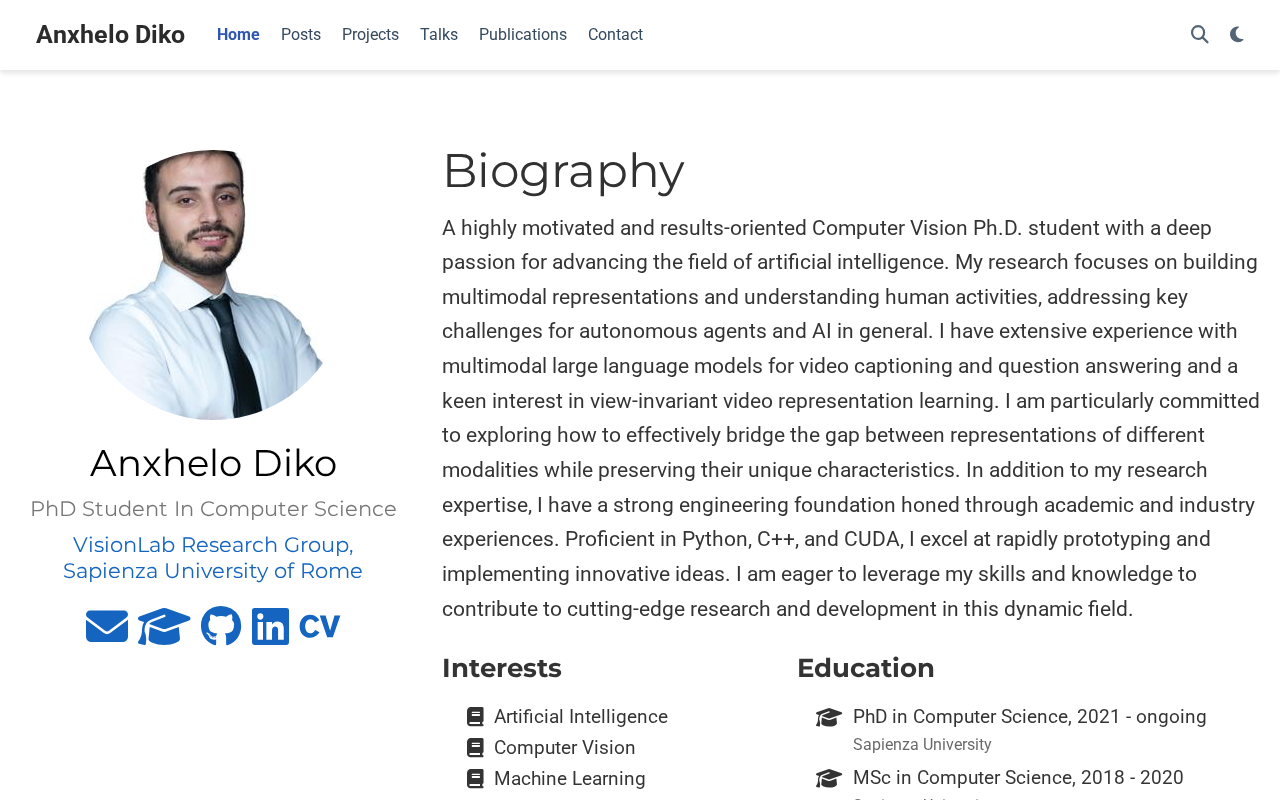Image resolution: width=1280 pixels, height=800 pixels.
Task: Open Google Scholar graduation cap icon
Action: pos(164,627)
